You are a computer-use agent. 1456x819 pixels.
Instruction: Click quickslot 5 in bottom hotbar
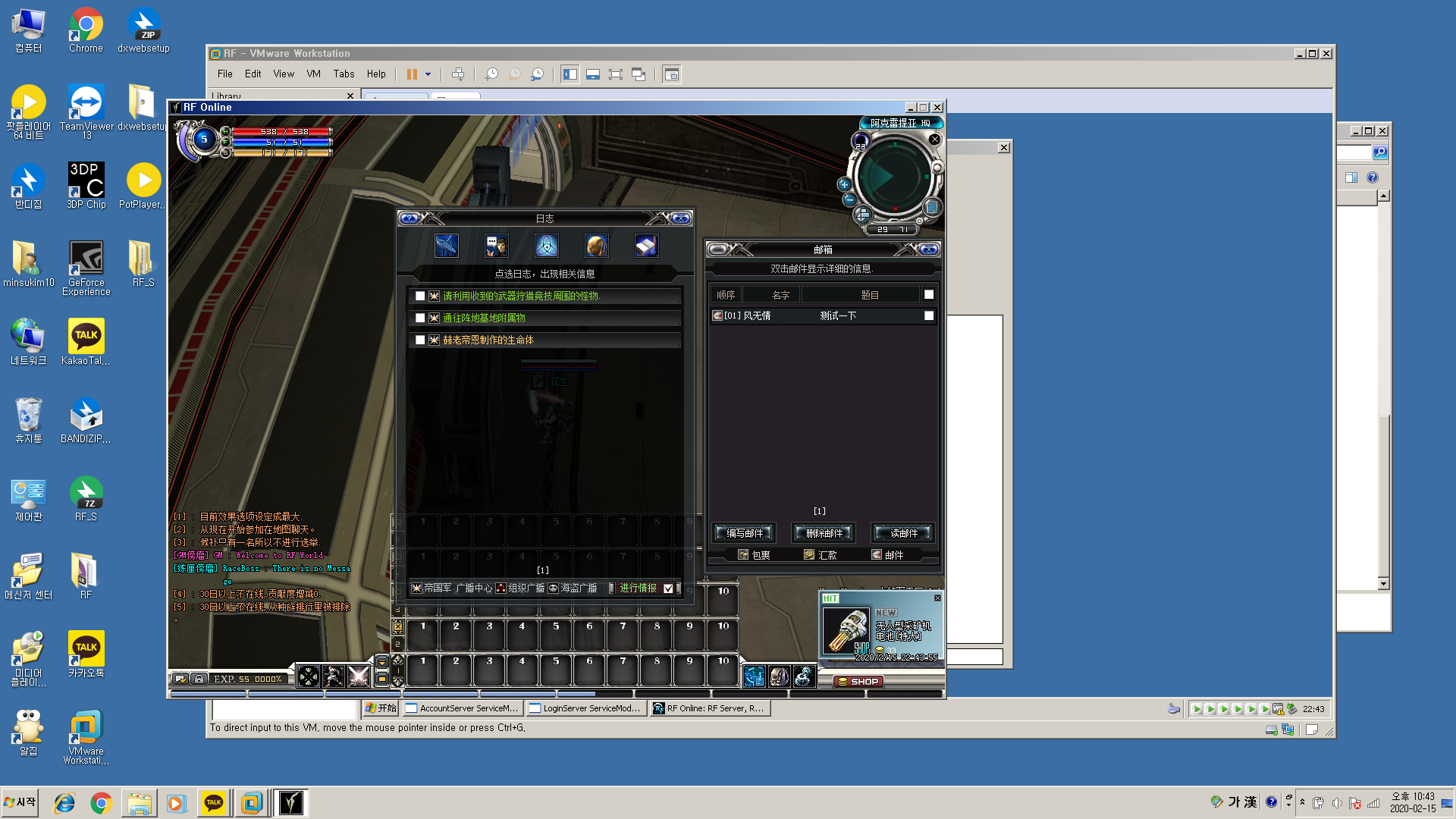point(556,670)
